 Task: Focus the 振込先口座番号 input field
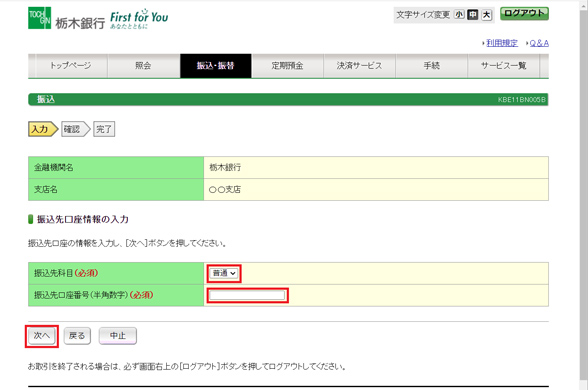pos(247,296)
